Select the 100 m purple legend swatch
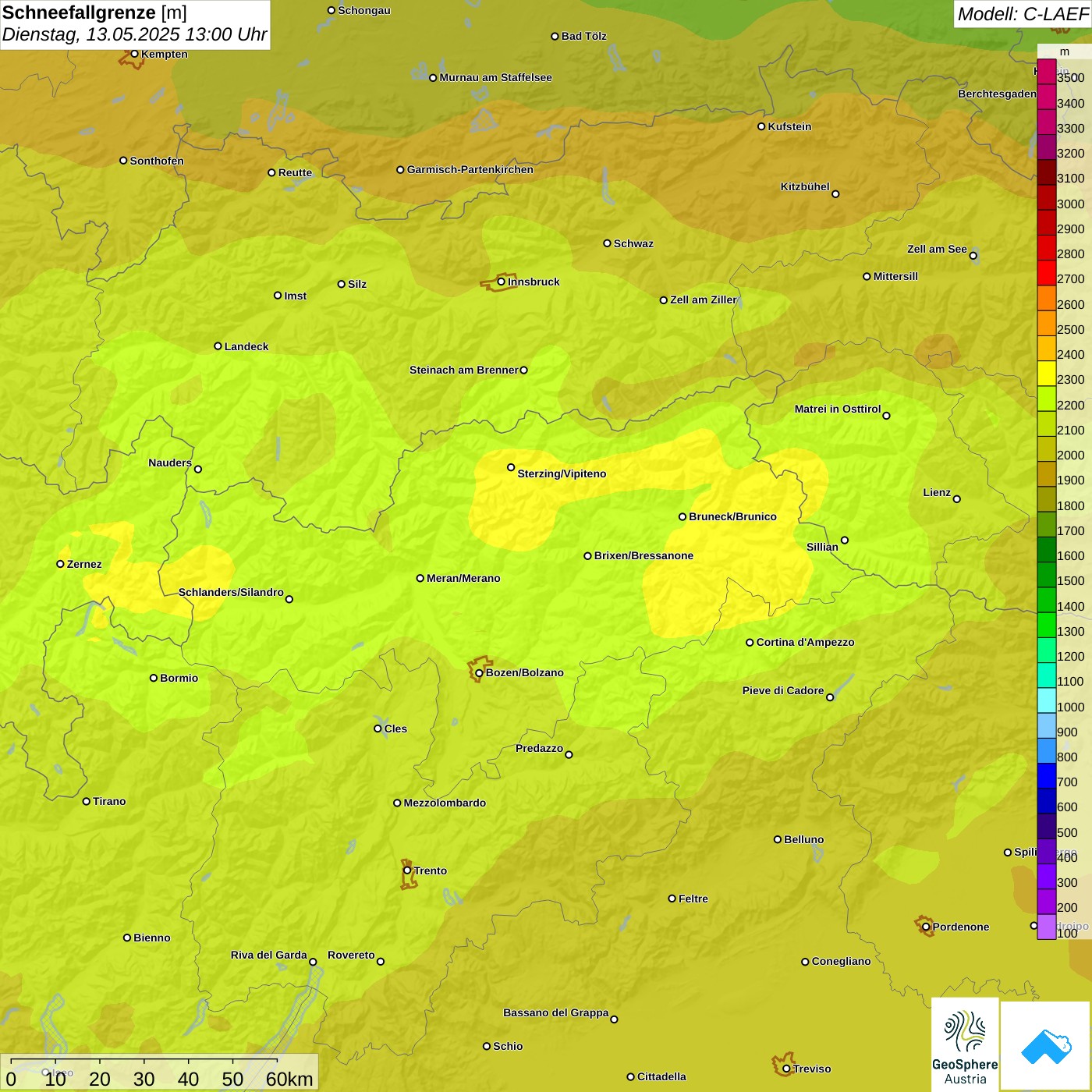Viewport: 1092px width, 1092px height. click(1047, 927)
